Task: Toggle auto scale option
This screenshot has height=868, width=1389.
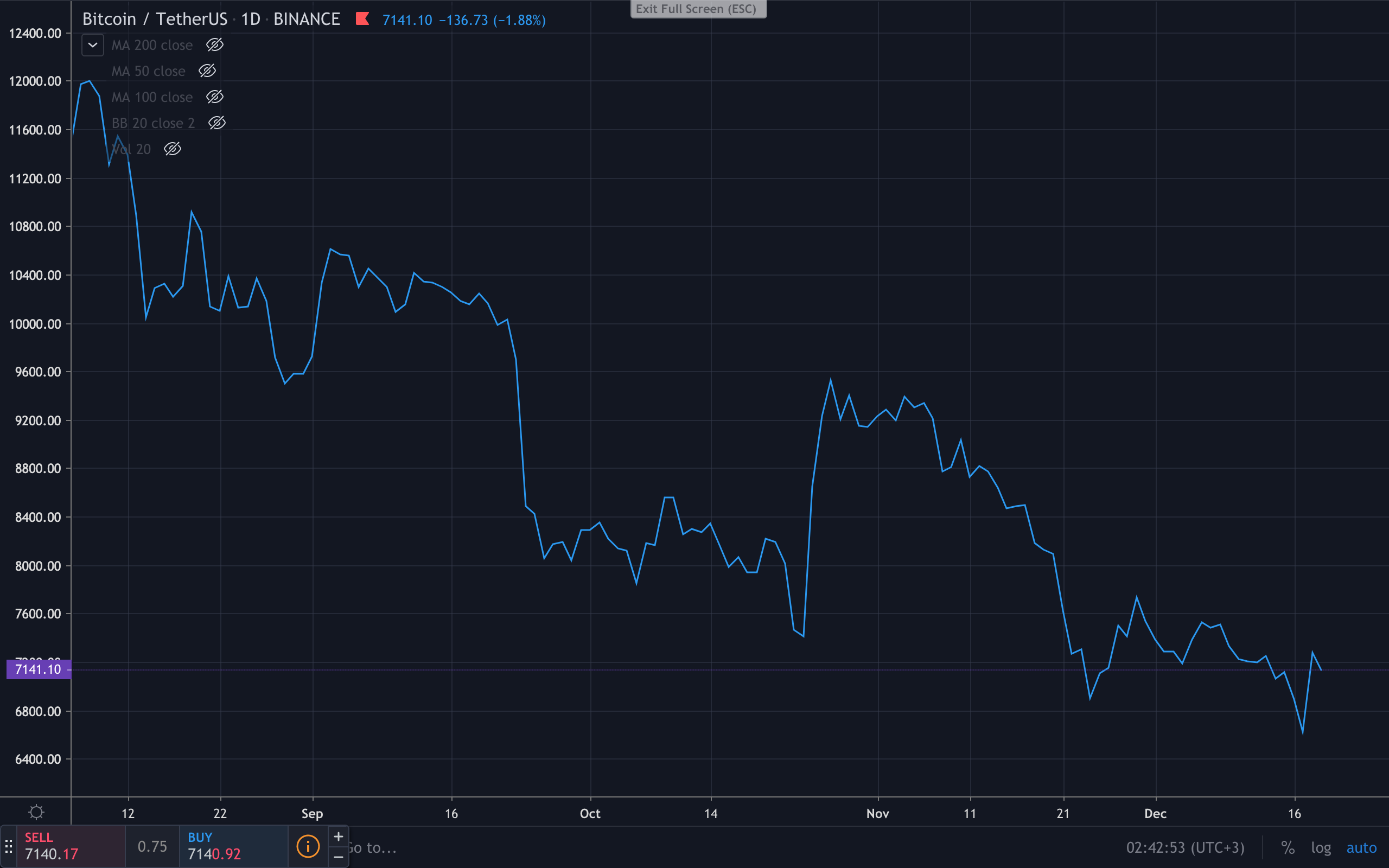Action: (1361, 847)
